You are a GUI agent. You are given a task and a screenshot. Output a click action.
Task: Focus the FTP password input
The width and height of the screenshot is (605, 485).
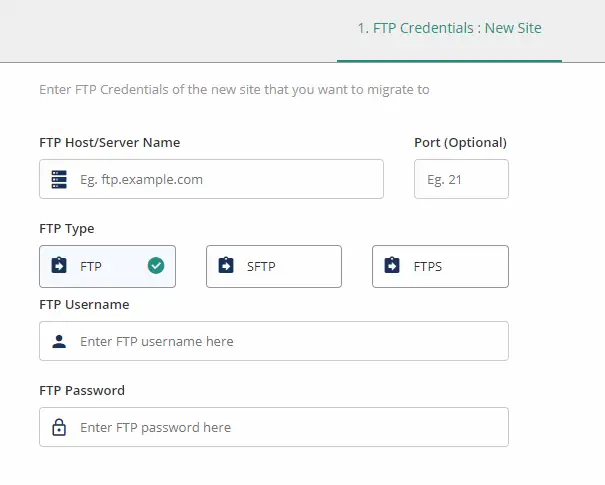coord(274,427)
